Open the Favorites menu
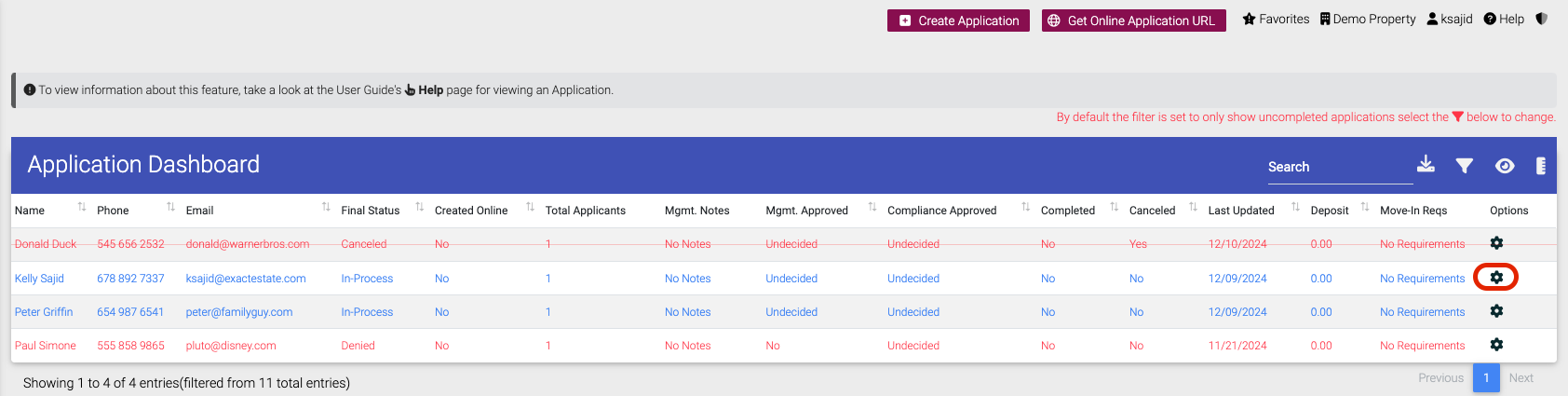The image size is (1568, 396). pyautogui.click(x=1276, y=19)
